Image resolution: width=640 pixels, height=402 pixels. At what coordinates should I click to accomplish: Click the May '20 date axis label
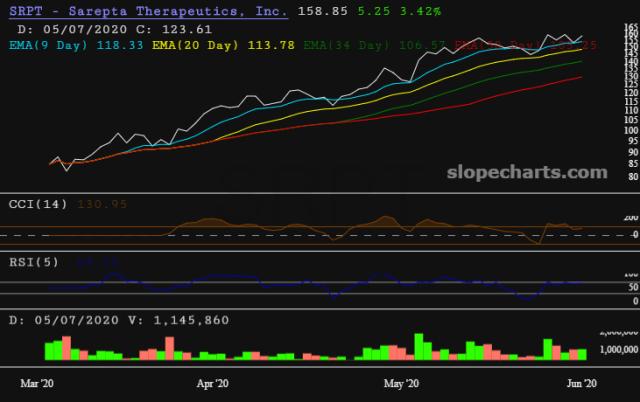pos(400,383)
